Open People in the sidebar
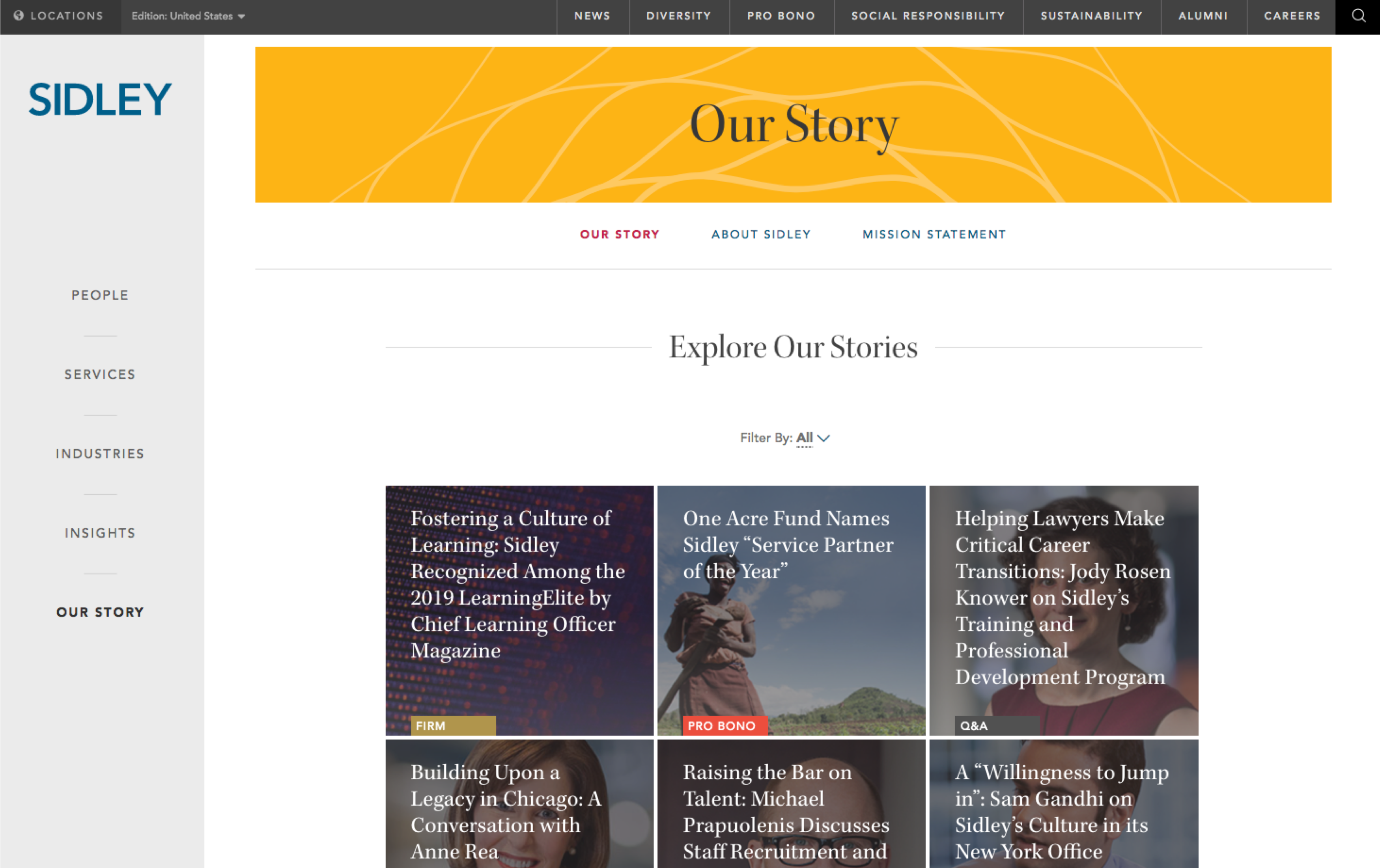 (100, 295)
